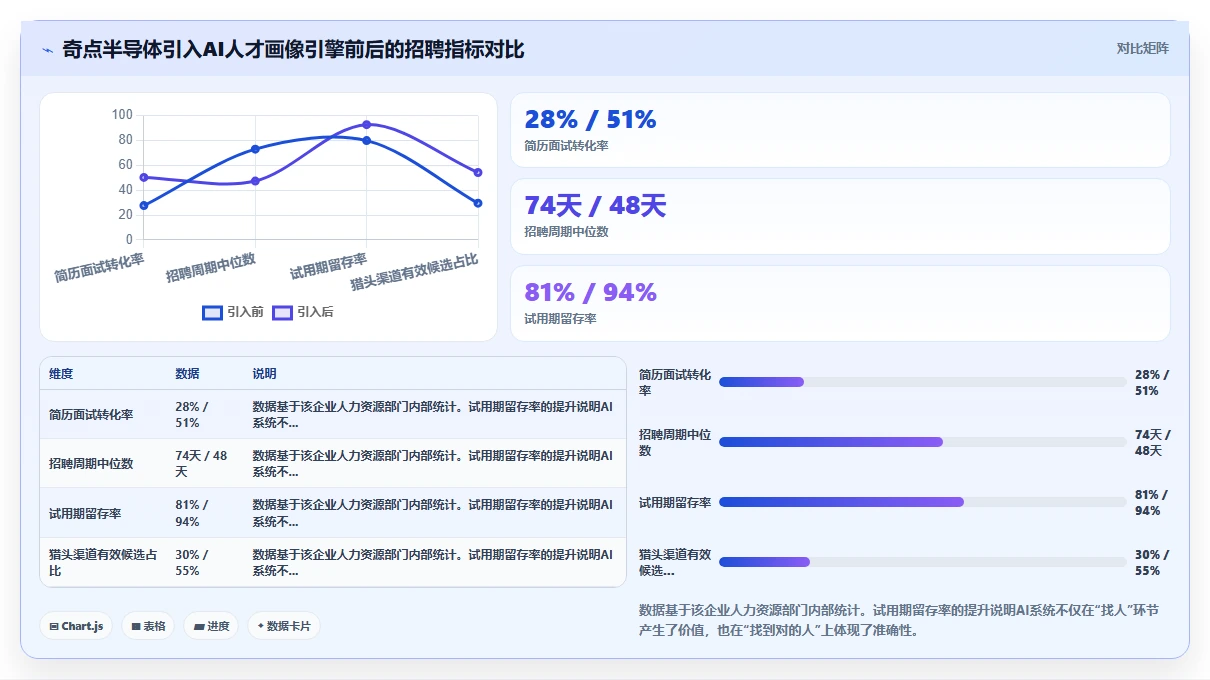Click the 引入前 data point for 招聘周期中位数
Image resolution: width=1210 pixels, height=680 pixels.
pos(255,149)
